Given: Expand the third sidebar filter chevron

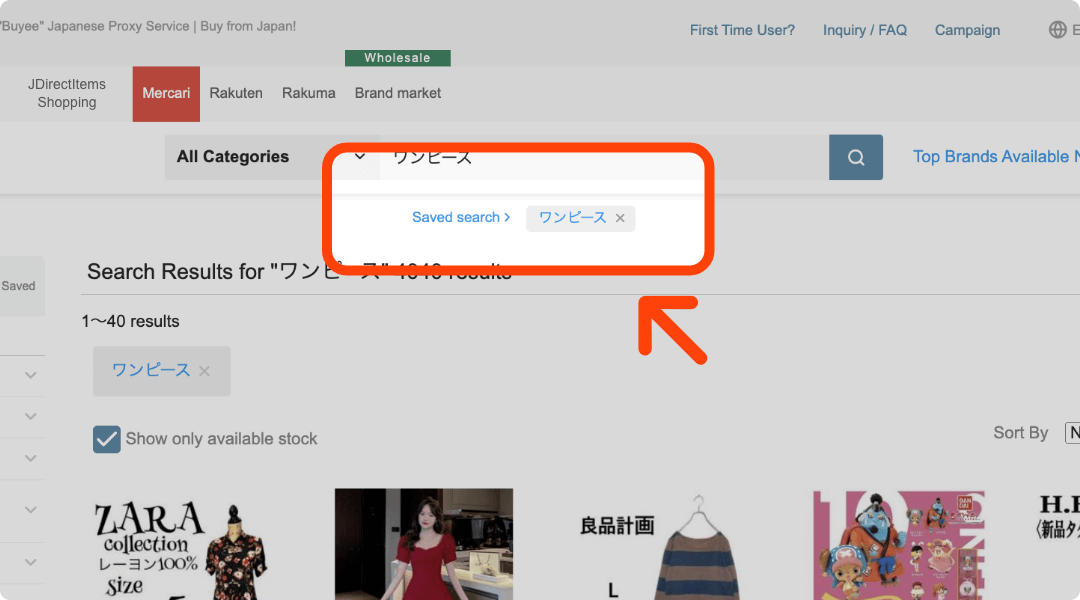Looking at the screenshot, I should [x=30, y=458].
